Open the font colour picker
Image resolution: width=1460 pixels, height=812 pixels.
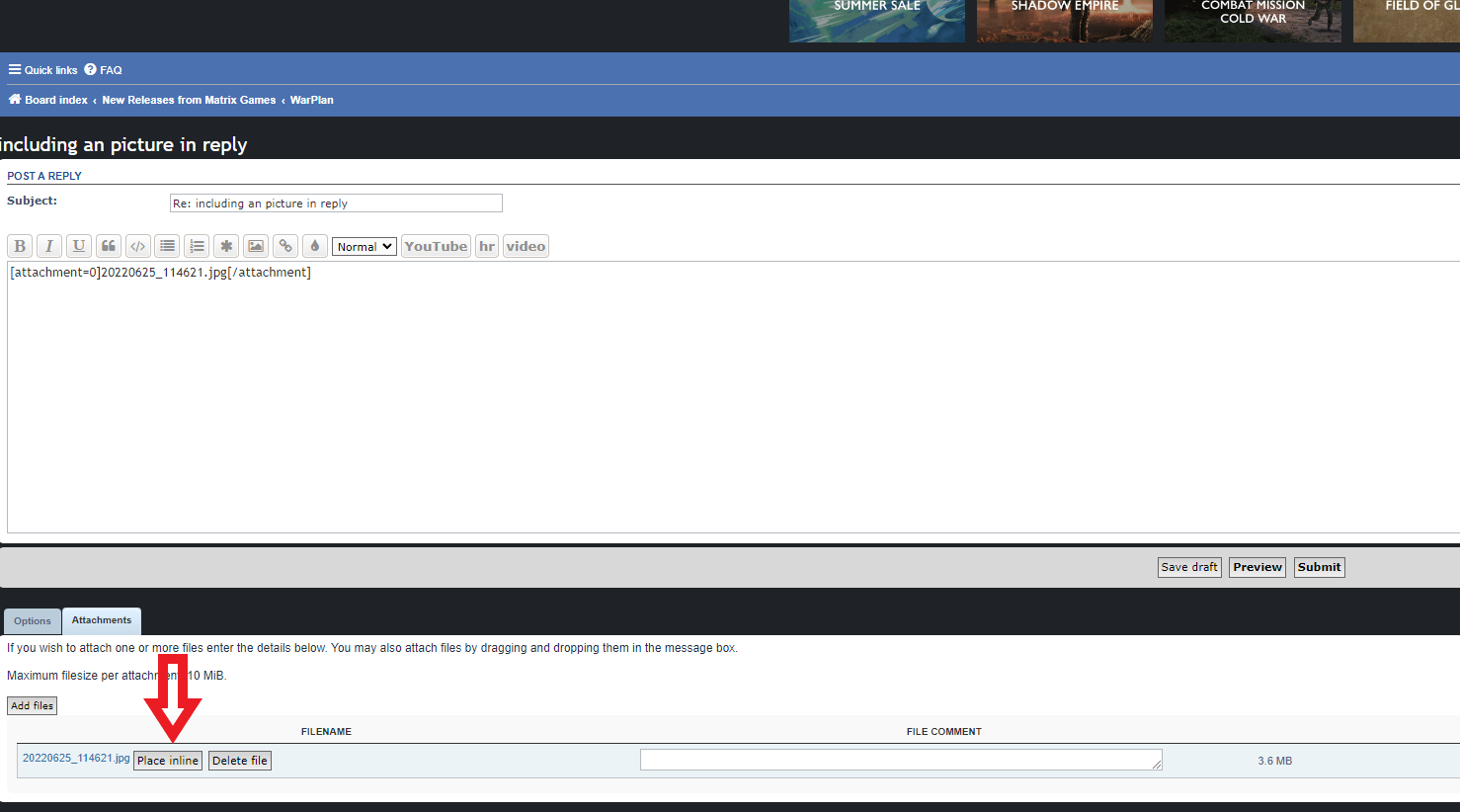[315, 246]
